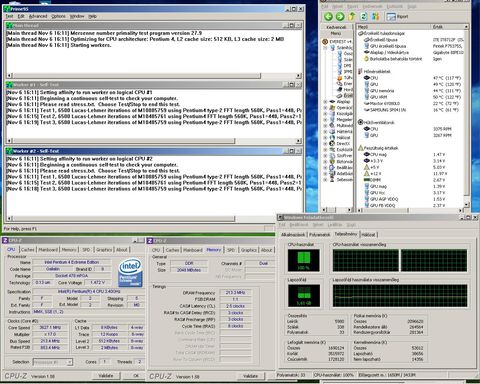Click the DirectX tree icon in Everest

pos(332,143)
